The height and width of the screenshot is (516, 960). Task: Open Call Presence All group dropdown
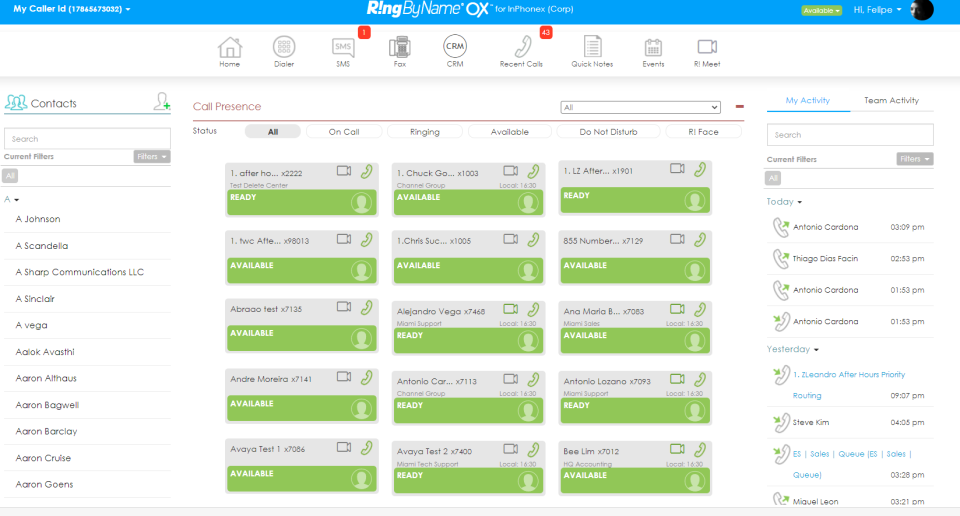pos(640,107)
